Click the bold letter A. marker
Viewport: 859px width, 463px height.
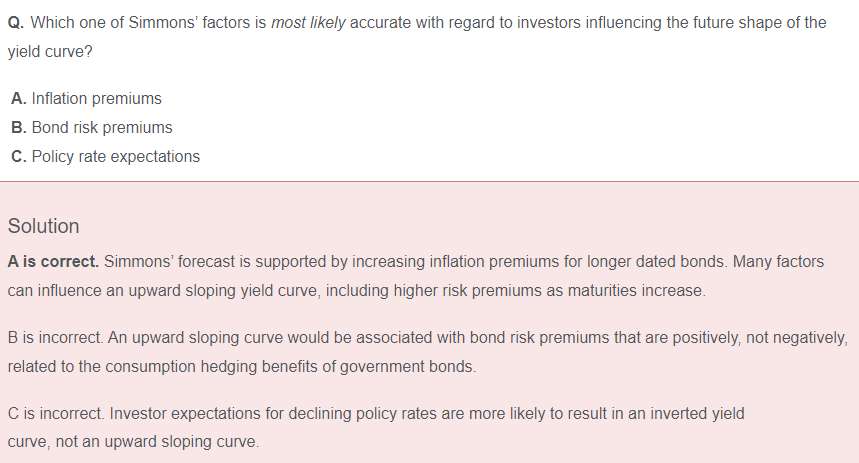(x=19, y=99)
